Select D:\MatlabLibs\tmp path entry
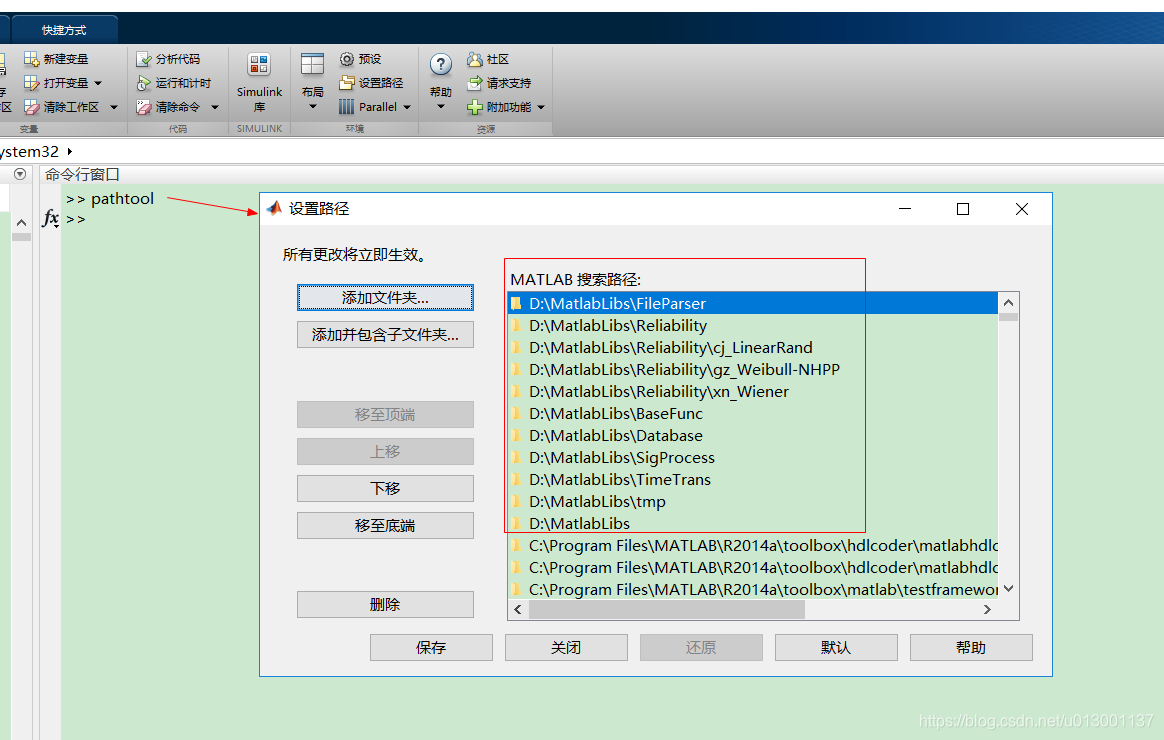 [x=753, y=502]
